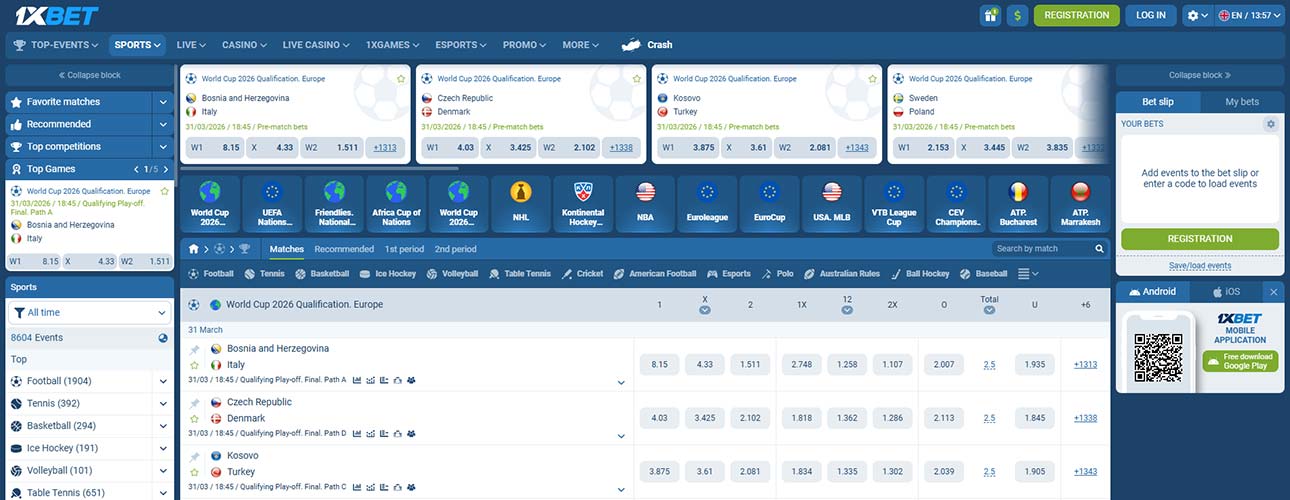The width and height of the screenshot is (1290, 500).
Task: Open the gift bonus icon in header
Action: tap(990, 15)
